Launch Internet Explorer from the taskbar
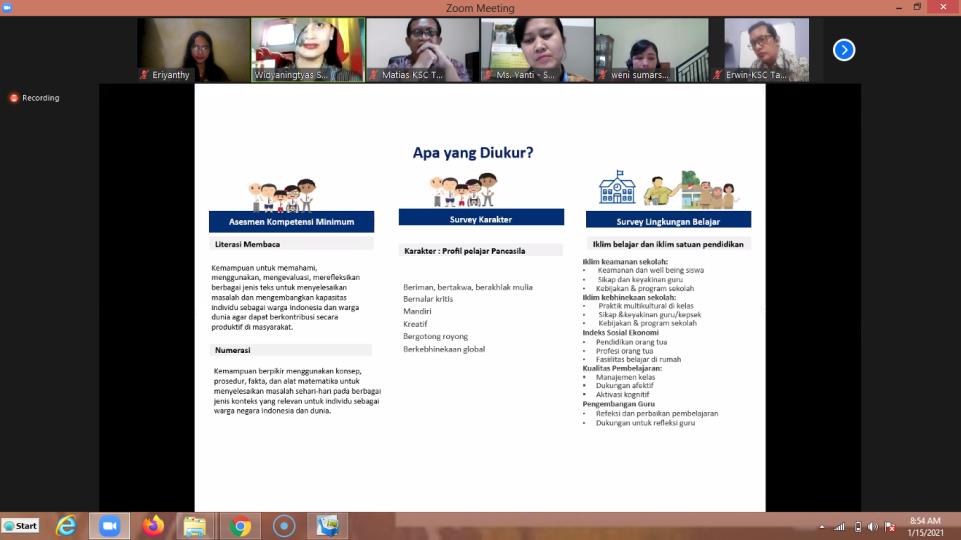This screenshot has width=961, height=540. pos(66,526)
